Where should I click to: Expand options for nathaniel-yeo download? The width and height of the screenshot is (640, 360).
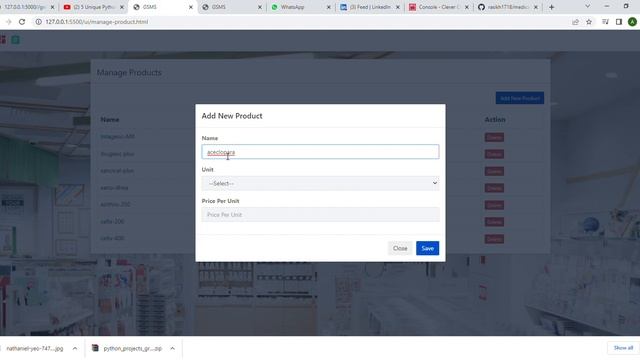(75, 348)
